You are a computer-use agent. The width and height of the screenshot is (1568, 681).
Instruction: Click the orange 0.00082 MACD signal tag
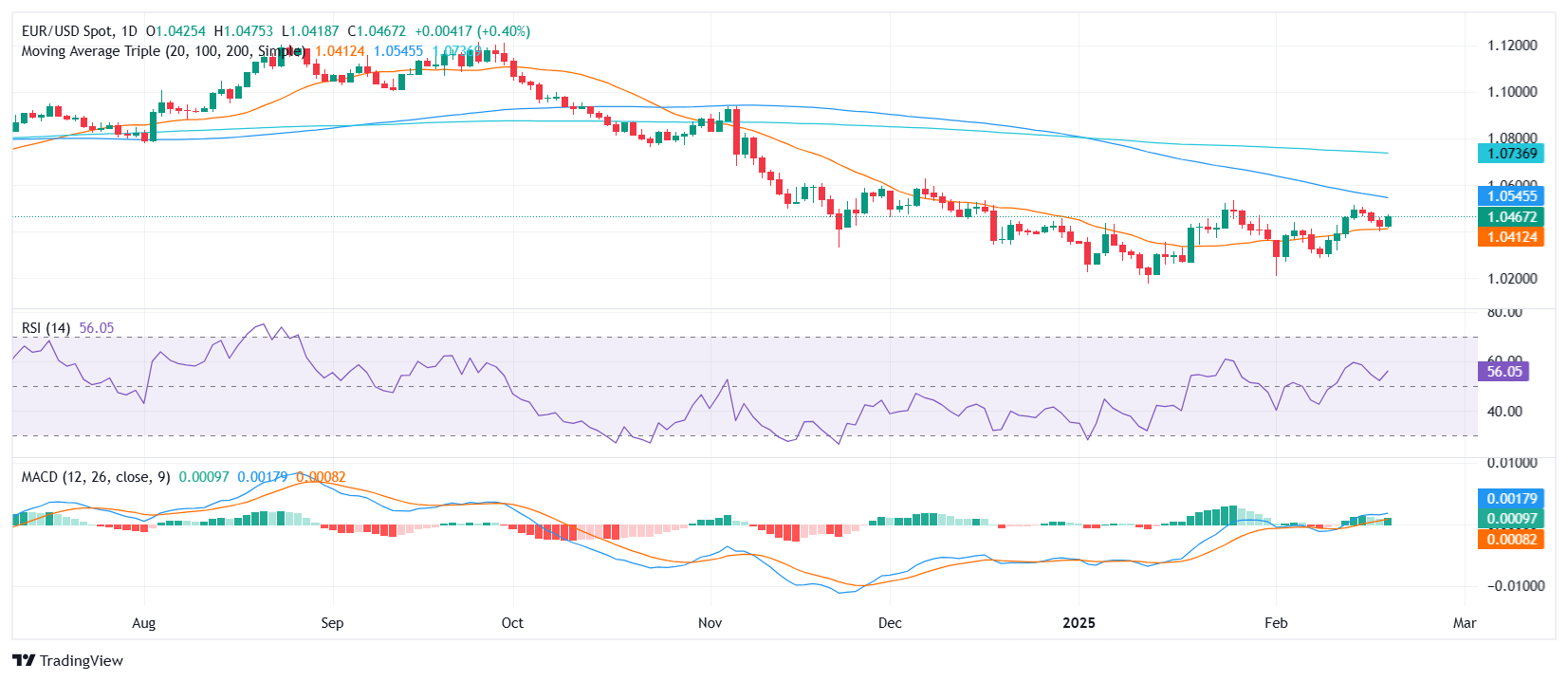click(1511, 540)
